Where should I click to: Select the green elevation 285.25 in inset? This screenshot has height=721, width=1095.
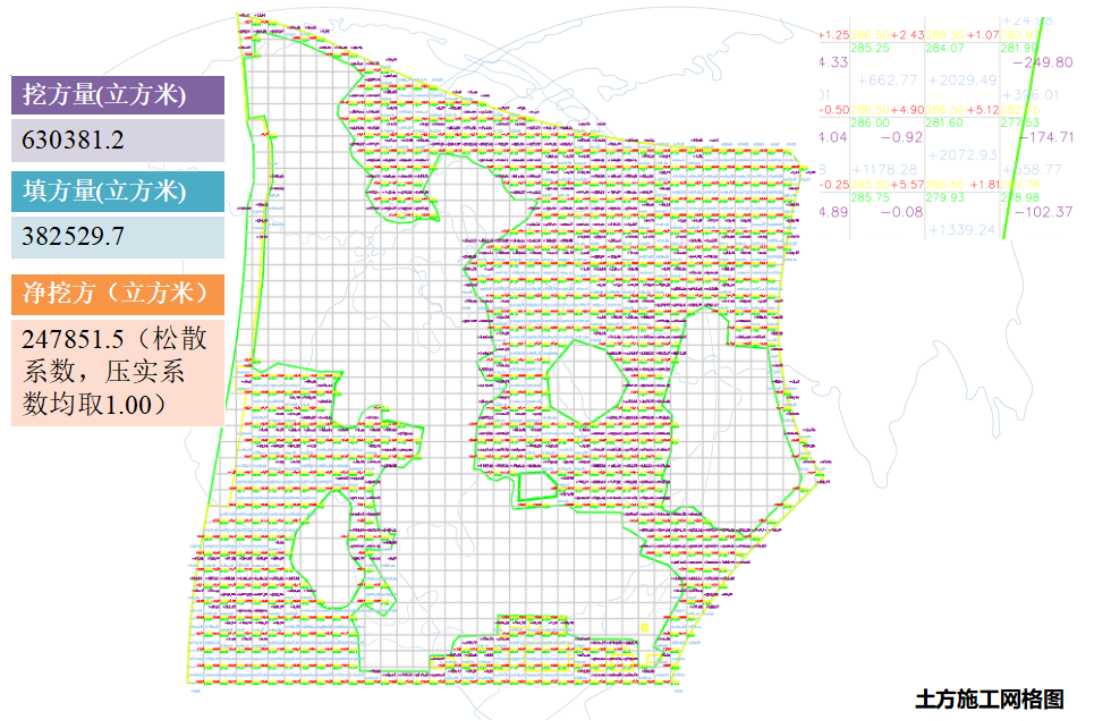(869, 47)
